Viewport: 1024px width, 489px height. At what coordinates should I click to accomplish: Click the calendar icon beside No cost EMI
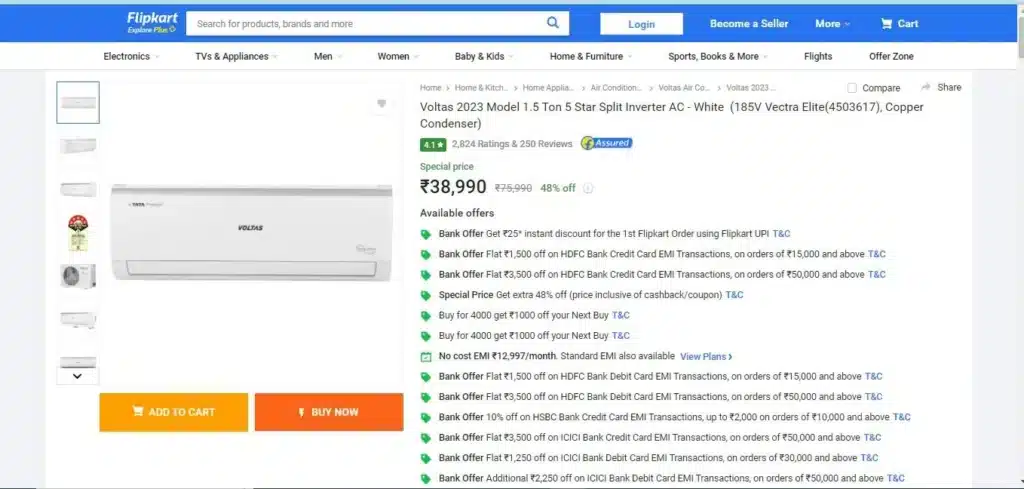pyautogui.click(x=426, y=356)
